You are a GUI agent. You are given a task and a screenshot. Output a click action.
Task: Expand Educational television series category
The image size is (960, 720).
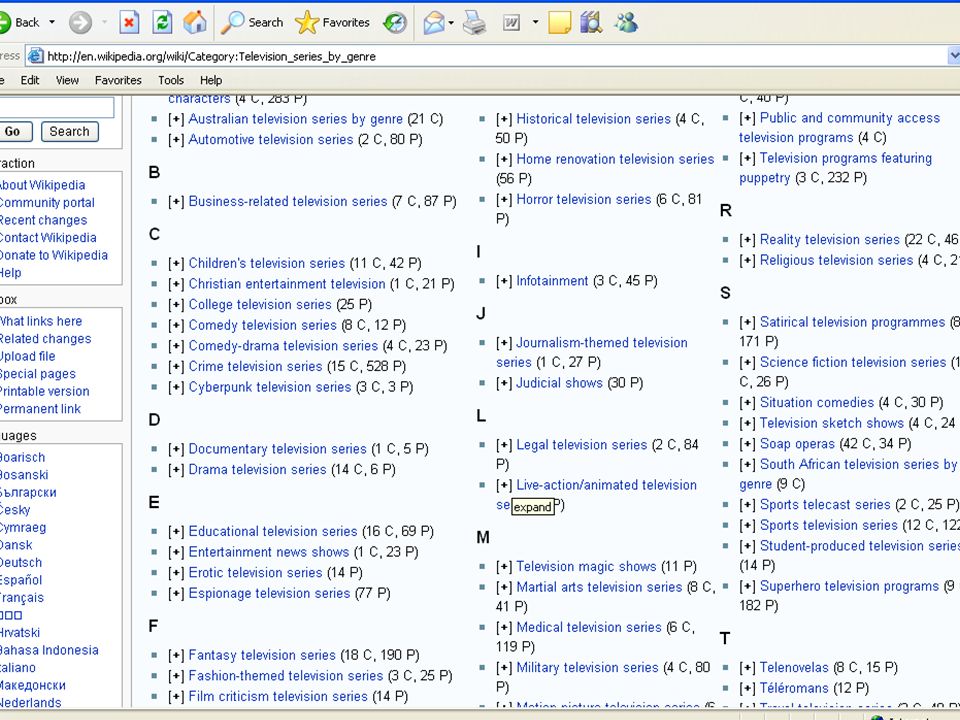point(176,531)
